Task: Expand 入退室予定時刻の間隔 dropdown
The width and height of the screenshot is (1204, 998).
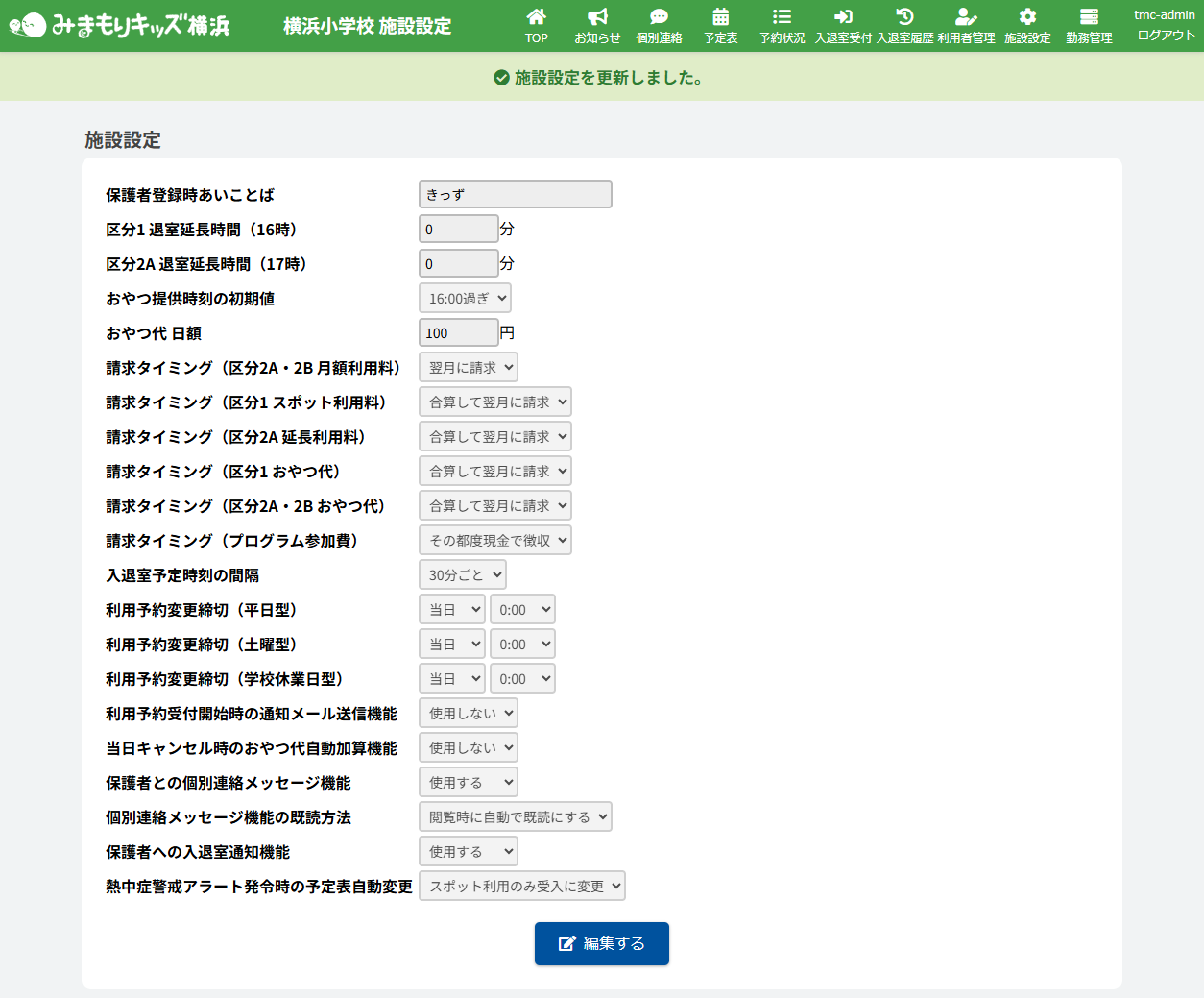Action: (x=463, y=575)
